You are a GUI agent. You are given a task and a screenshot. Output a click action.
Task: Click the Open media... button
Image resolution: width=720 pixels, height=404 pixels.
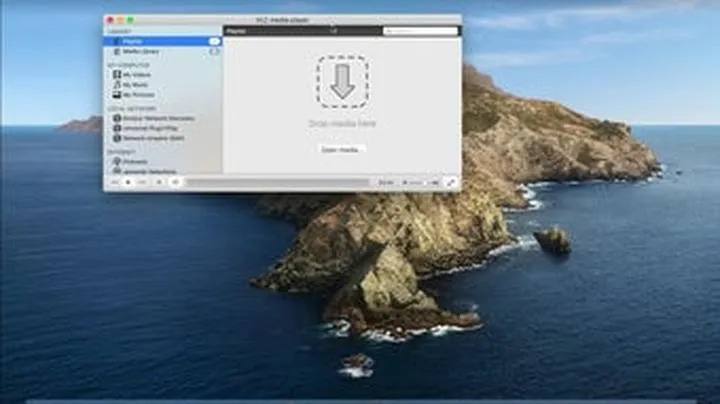pyautogui.click(x=342, y=149)
